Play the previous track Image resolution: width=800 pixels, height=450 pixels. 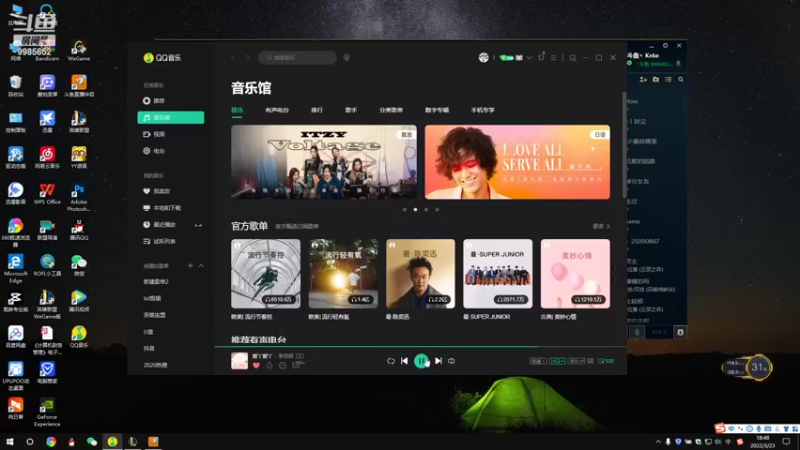pyautogui.click(x=405, y=361)
